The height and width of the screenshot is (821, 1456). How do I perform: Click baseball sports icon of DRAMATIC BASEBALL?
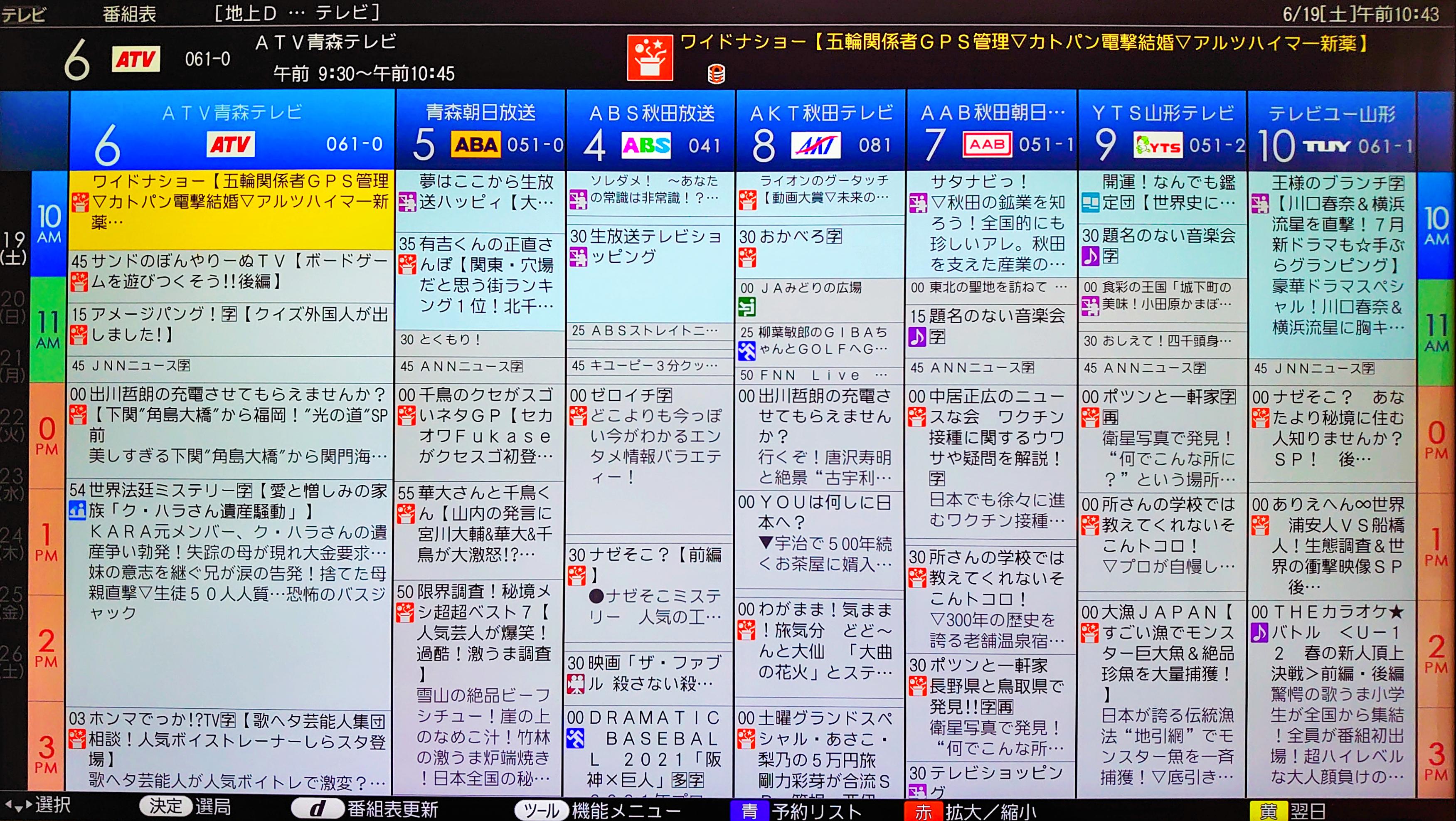pyautogui.click(x=576, y=738)
